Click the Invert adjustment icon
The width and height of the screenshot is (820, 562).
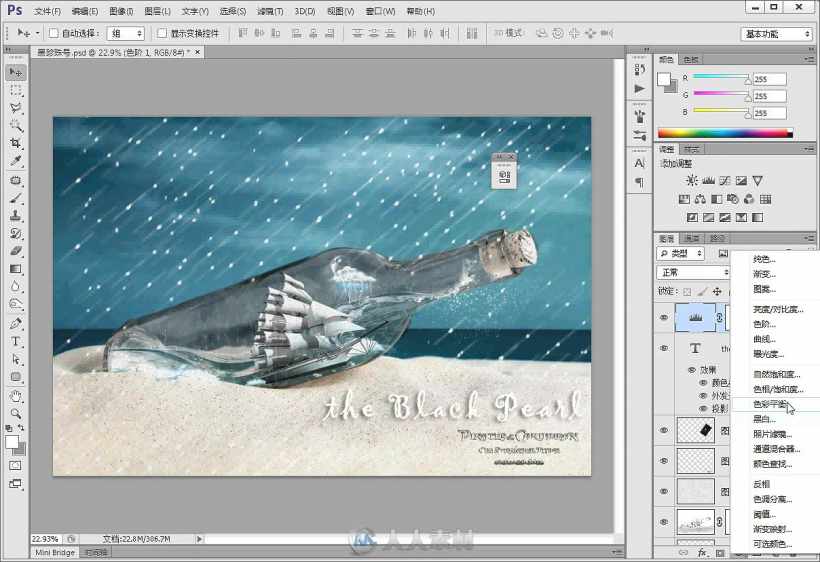tap(692, 217)
